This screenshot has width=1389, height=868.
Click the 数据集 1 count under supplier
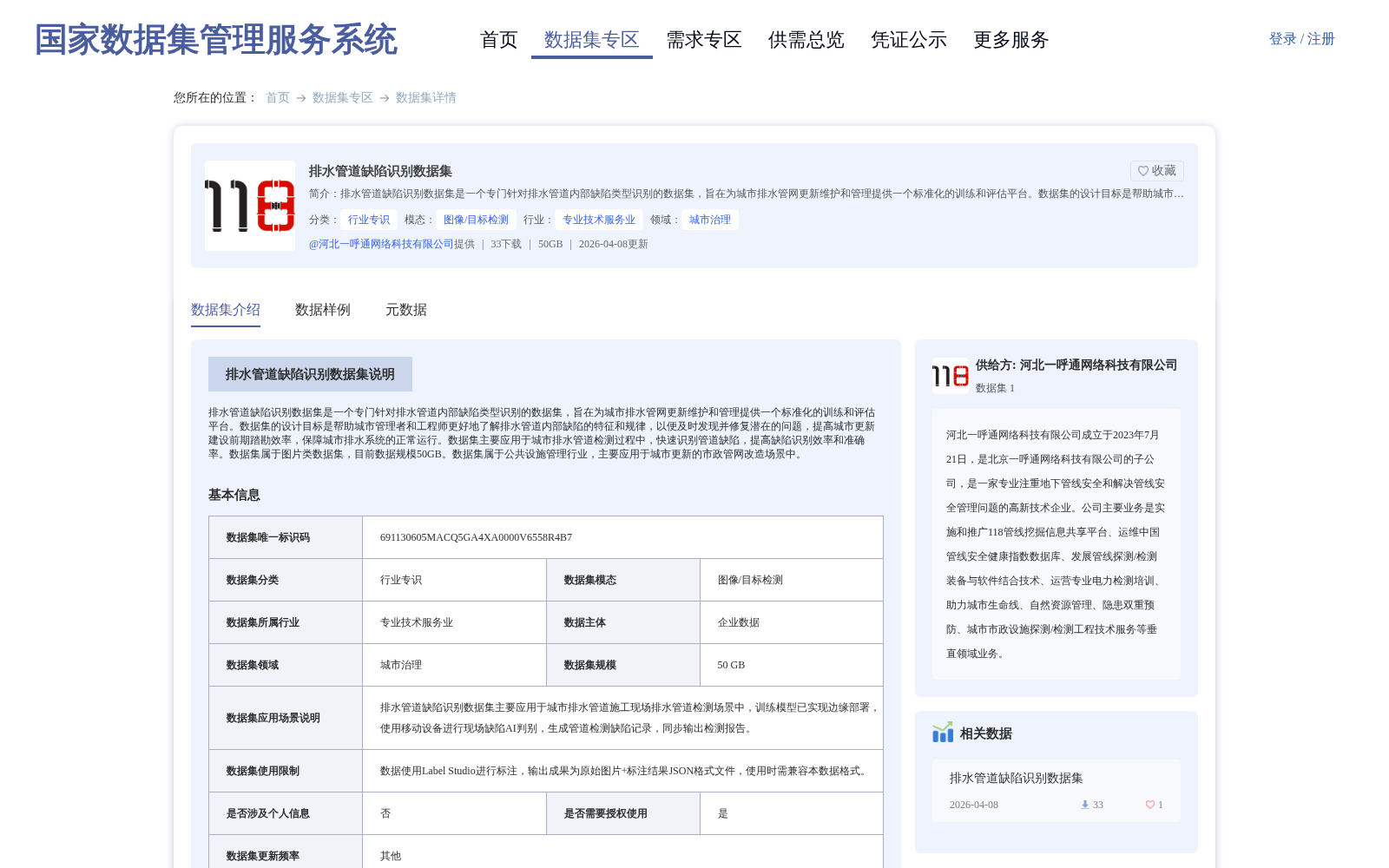[995, 388]
